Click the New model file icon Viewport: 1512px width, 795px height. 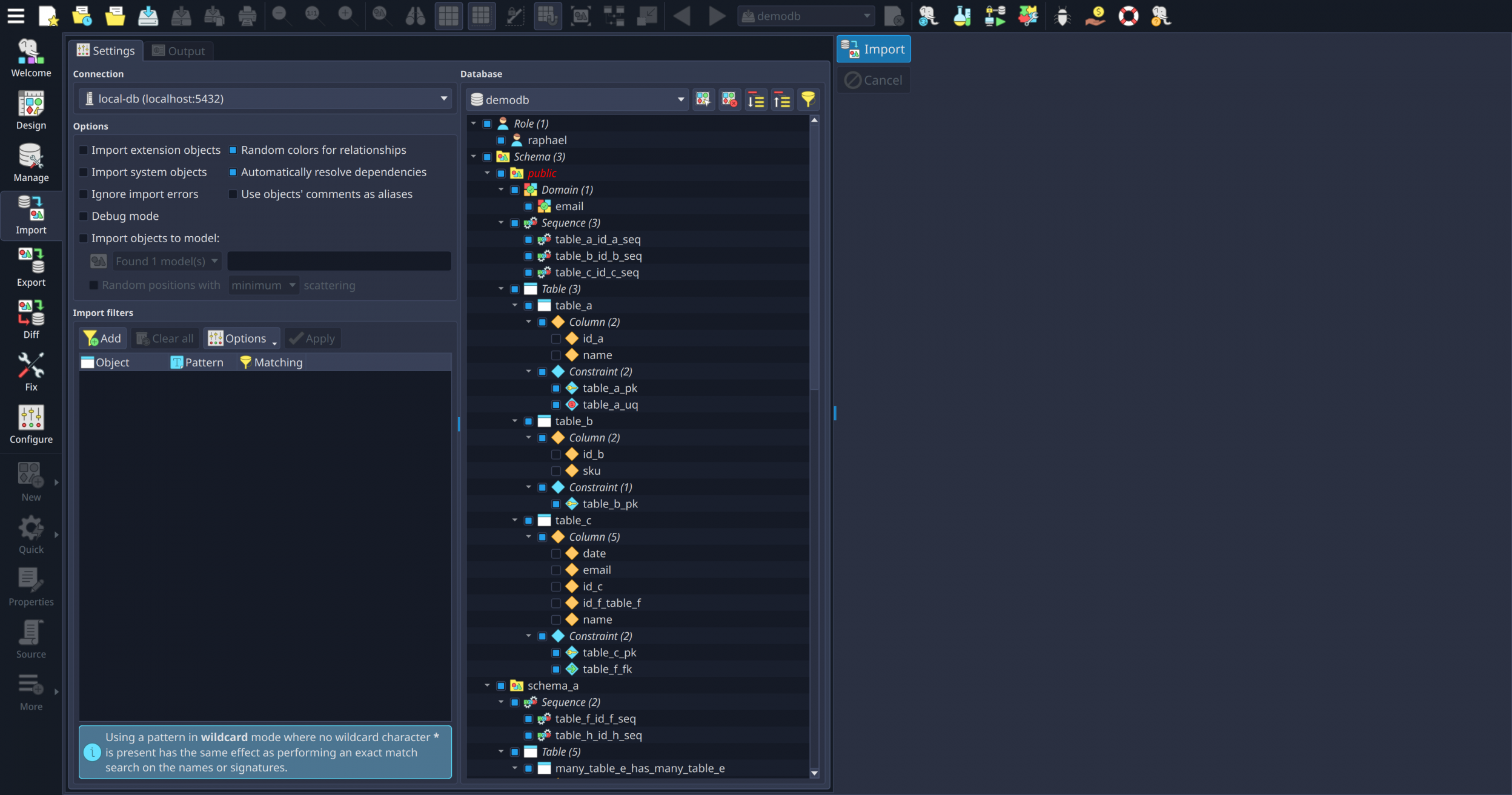click(x=48, y=16)
